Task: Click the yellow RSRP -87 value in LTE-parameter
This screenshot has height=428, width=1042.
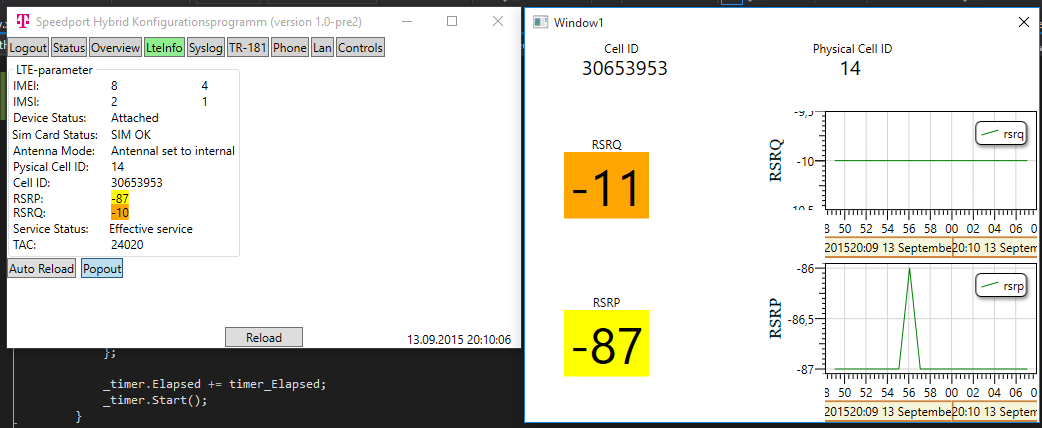Action: click(120, 199)
